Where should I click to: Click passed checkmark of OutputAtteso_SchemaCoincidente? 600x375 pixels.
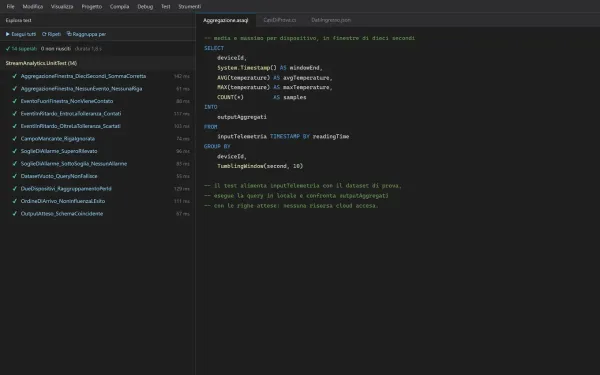(15, 214)
